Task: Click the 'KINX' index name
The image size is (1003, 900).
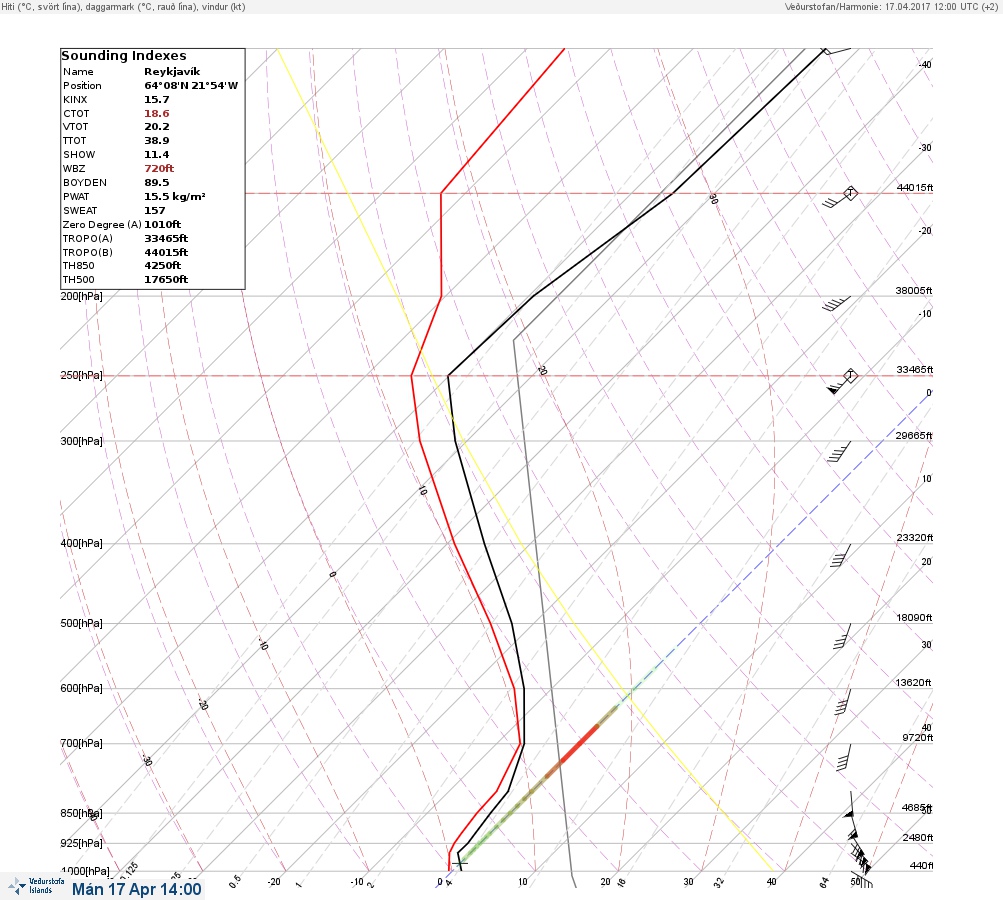Action: pos(75,100)
